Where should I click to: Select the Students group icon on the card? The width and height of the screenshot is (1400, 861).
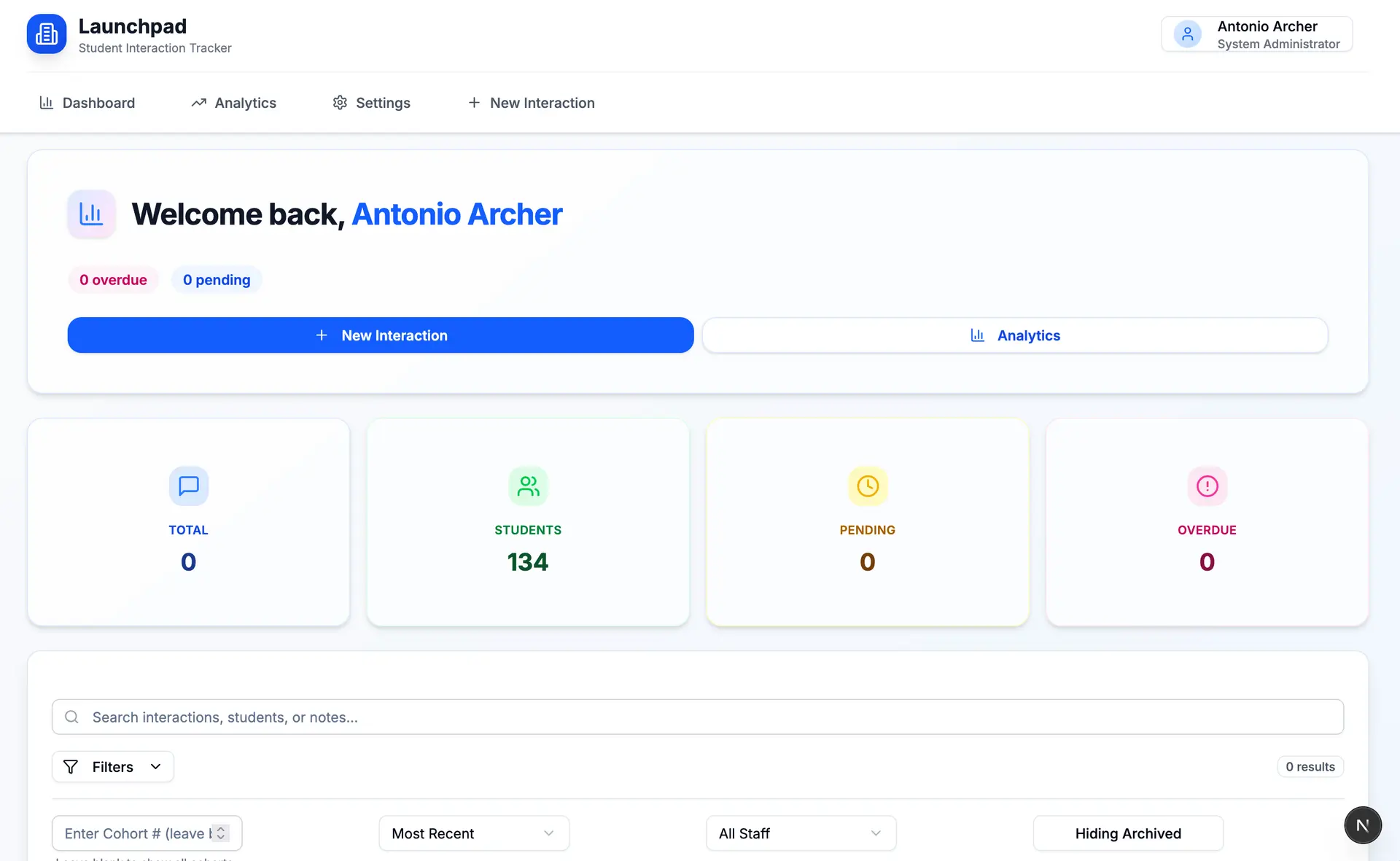click(528, 486)
